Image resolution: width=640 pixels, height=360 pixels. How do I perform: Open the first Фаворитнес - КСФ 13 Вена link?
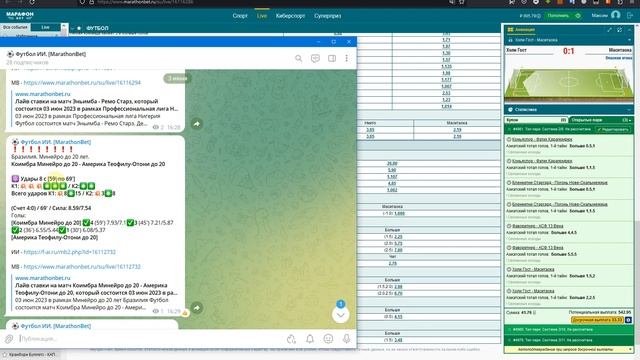538,226
